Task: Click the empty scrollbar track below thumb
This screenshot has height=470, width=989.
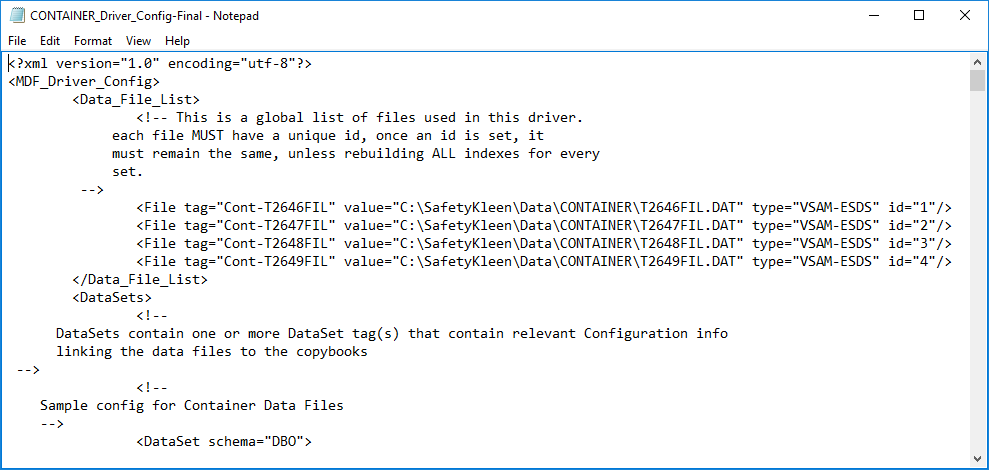Action: (978, 271)
